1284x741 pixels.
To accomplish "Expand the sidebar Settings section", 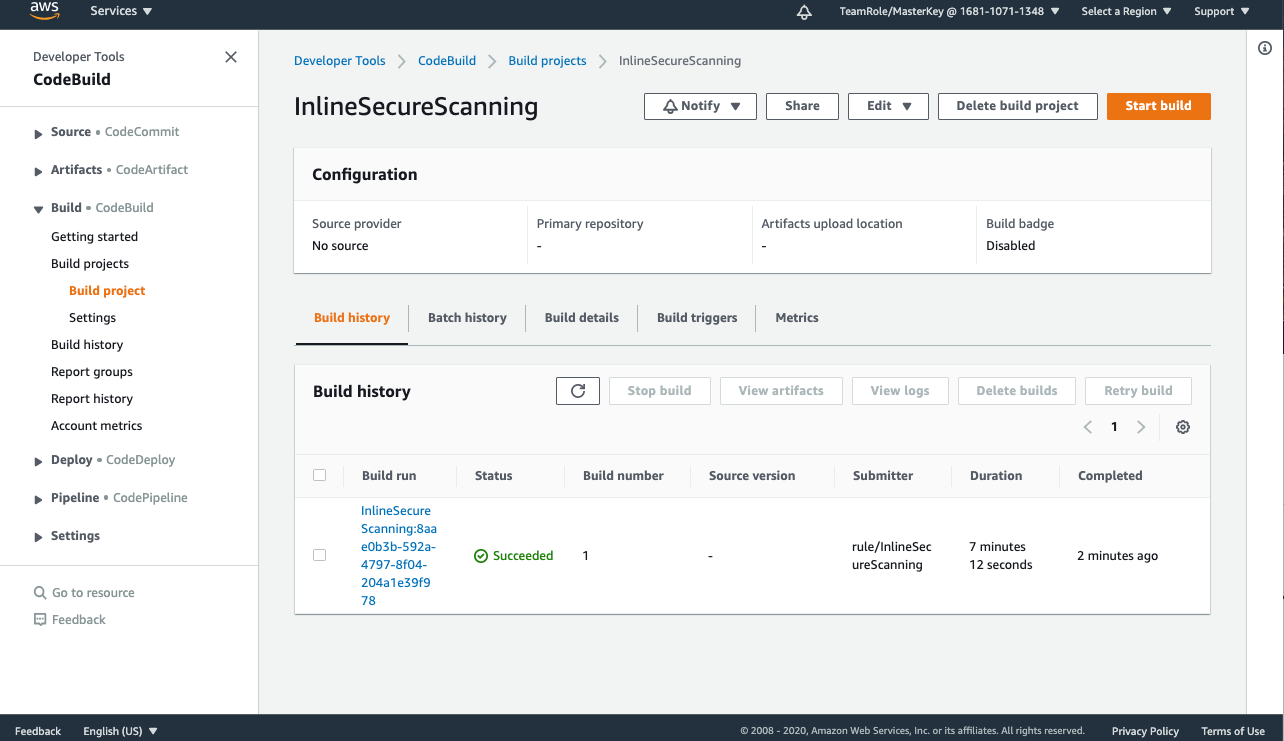I will click(x=38, y=537).
